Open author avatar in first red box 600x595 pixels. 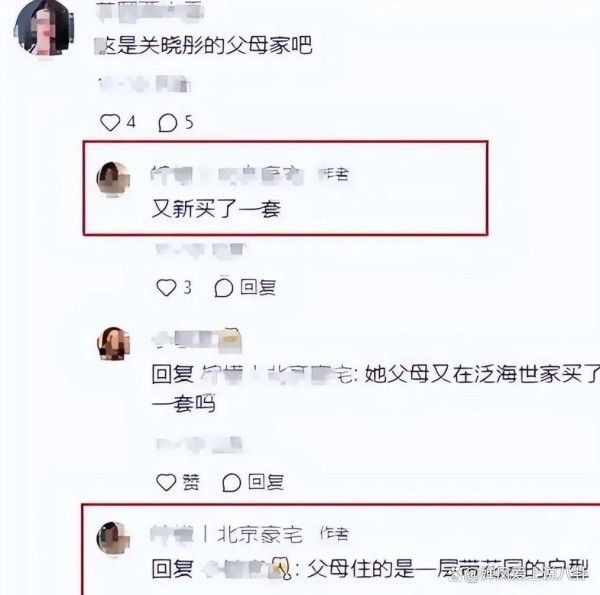(113, 179)
